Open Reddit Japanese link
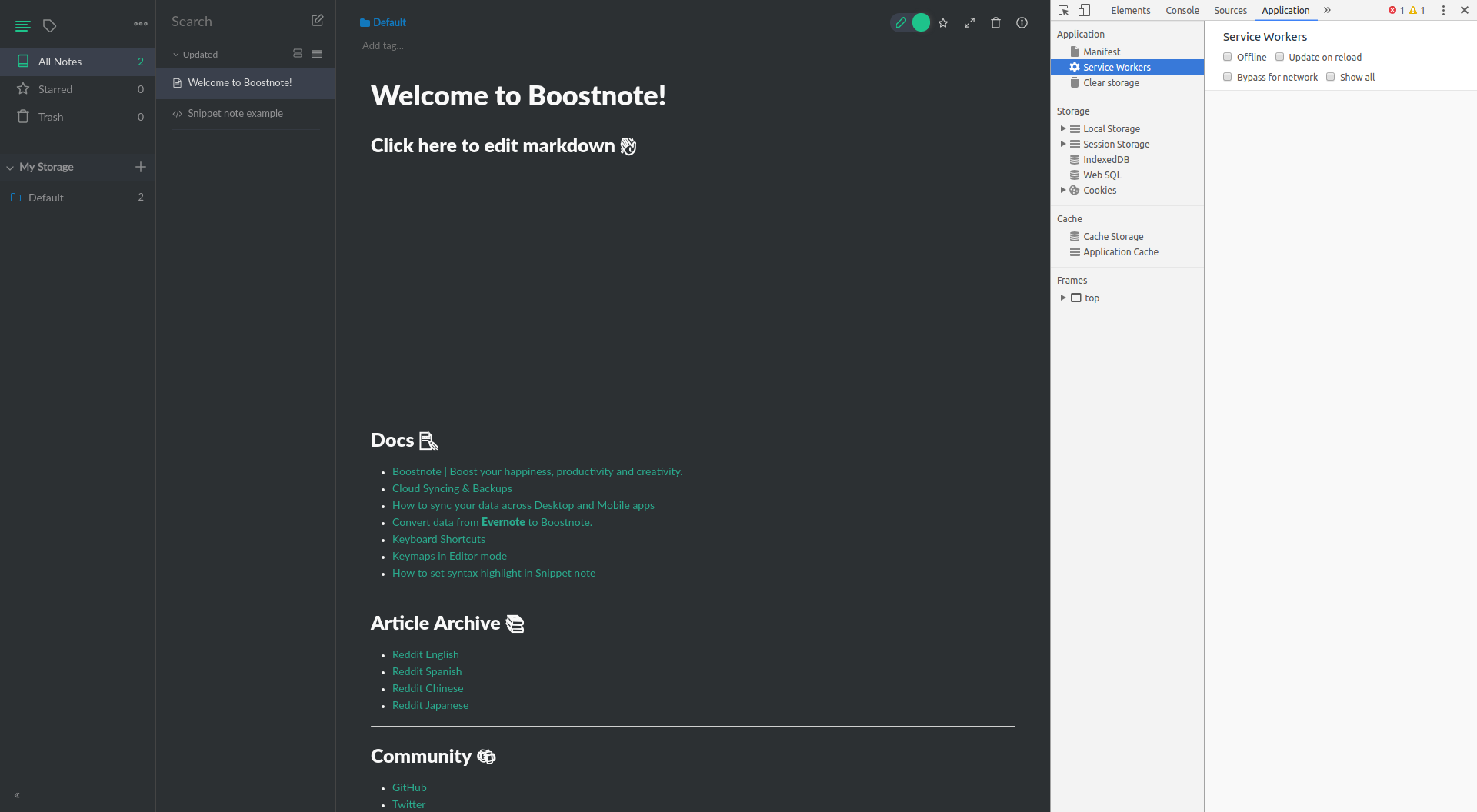1477x812 pixels. (x=430, y=705)
